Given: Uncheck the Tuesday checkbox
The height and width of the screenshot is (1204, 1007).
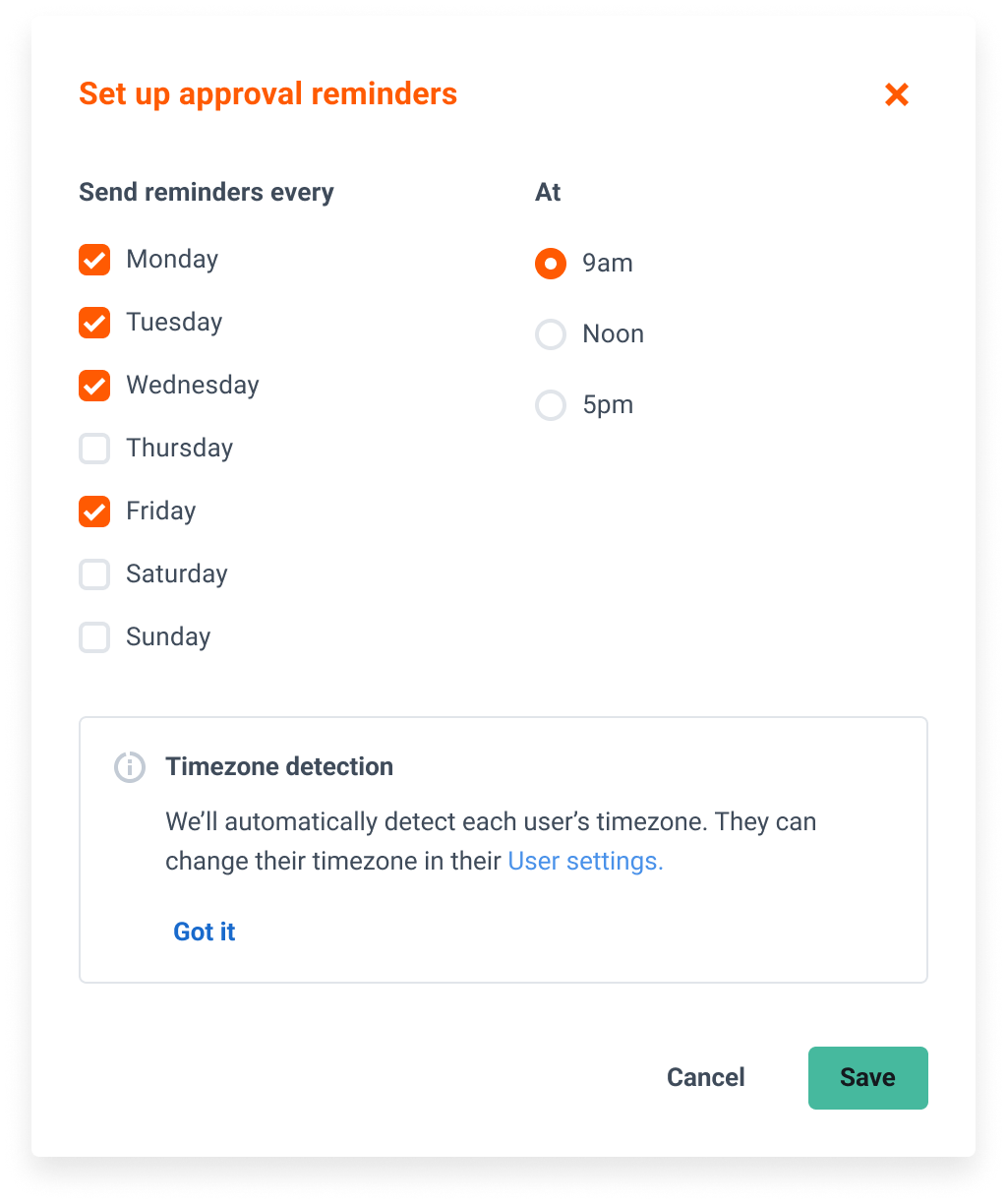Looking at the screenshot, I should click(x=94, y=323).
